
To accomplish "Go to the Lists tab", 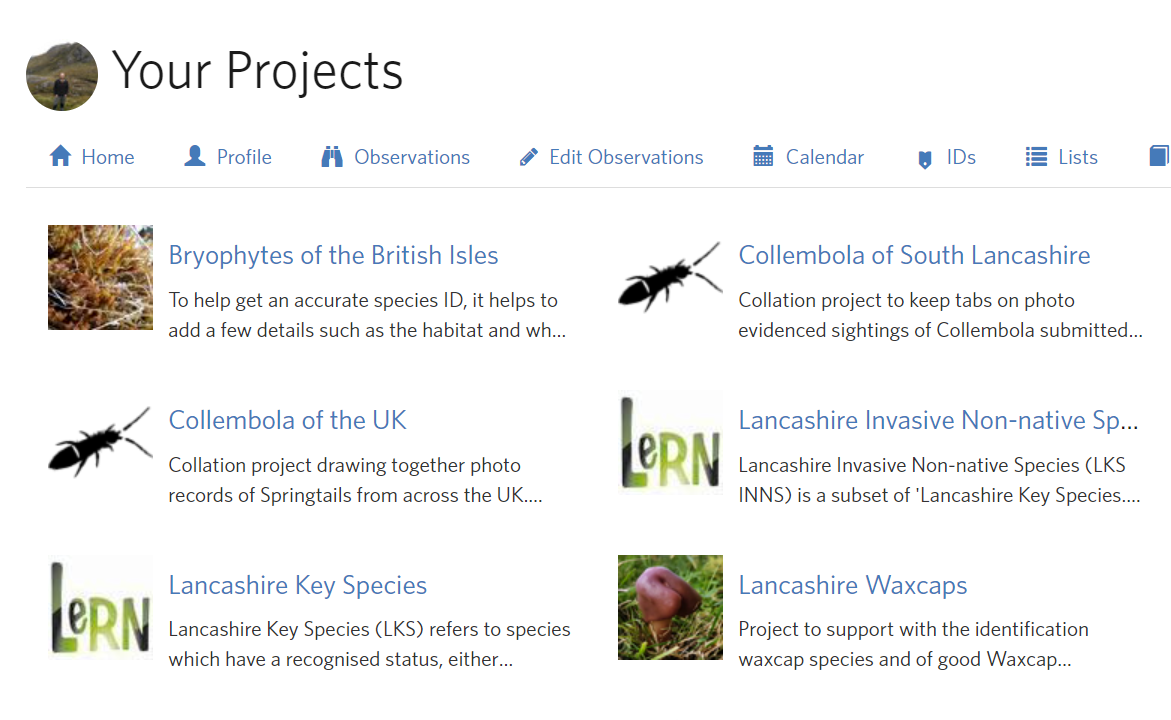I will [x=1077, y=157].
